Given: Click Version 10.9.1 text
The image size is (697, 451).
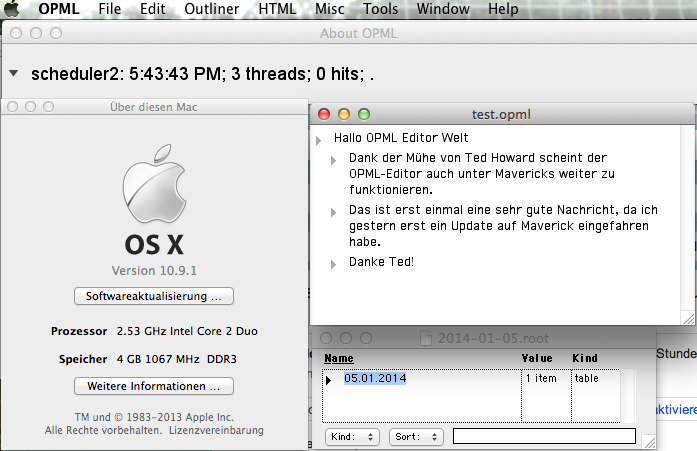Looking at the screenshot, I should [154, 271].
